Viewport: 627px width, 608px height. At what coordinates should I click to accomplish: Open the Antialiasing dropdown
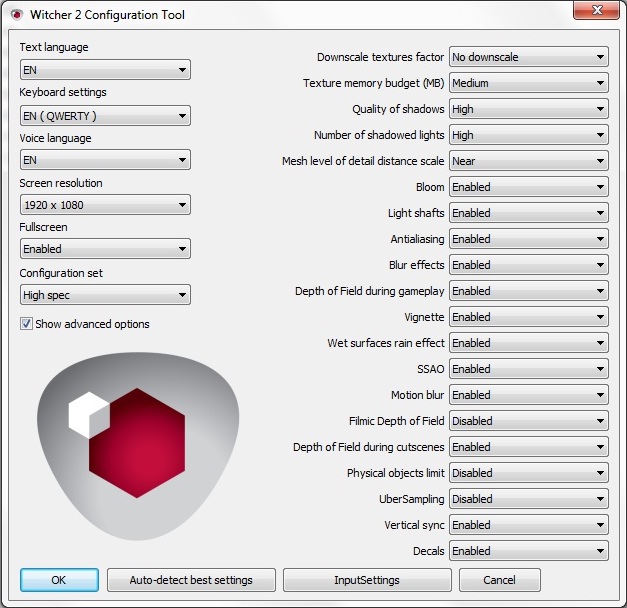click(x=529, y=239)
